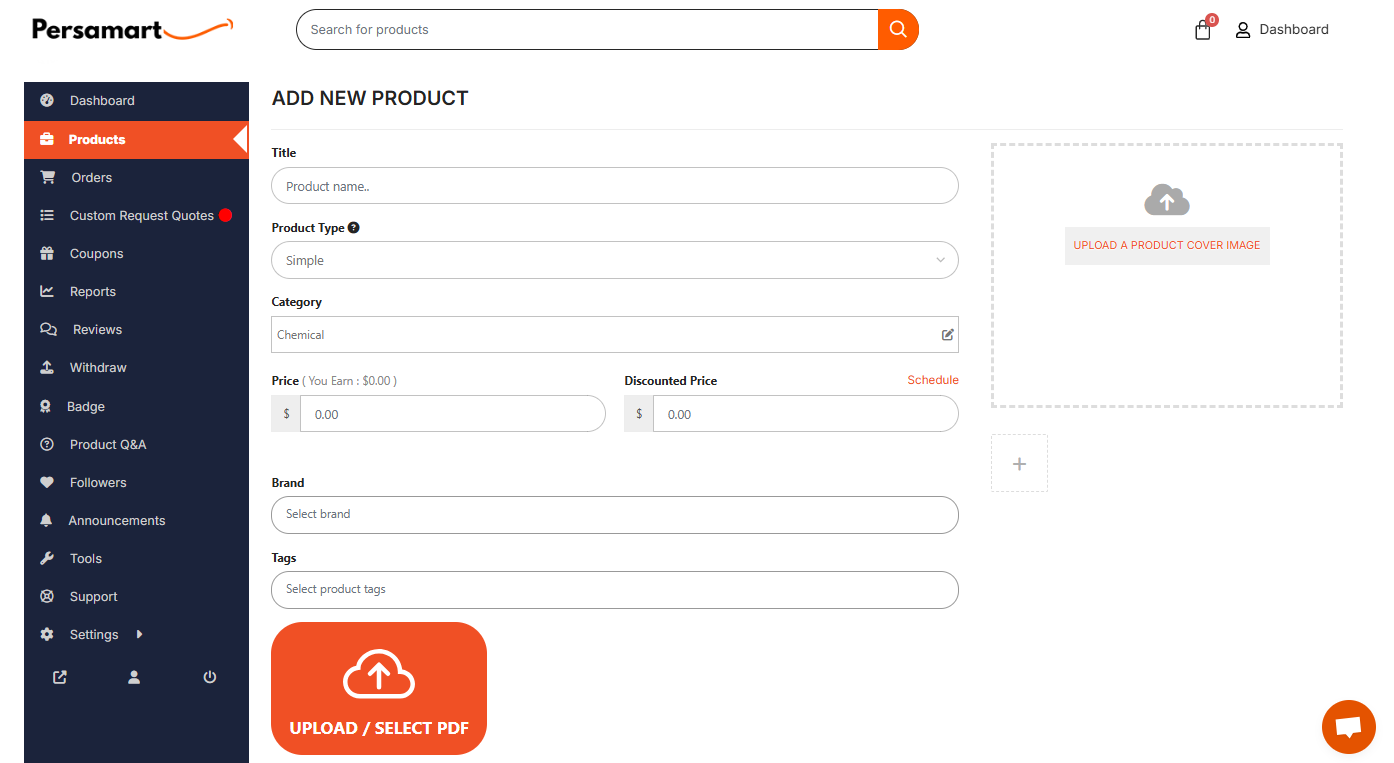Click the orange search magnifier button
Screen dimensions: 1394x763
tap(897, 29)
